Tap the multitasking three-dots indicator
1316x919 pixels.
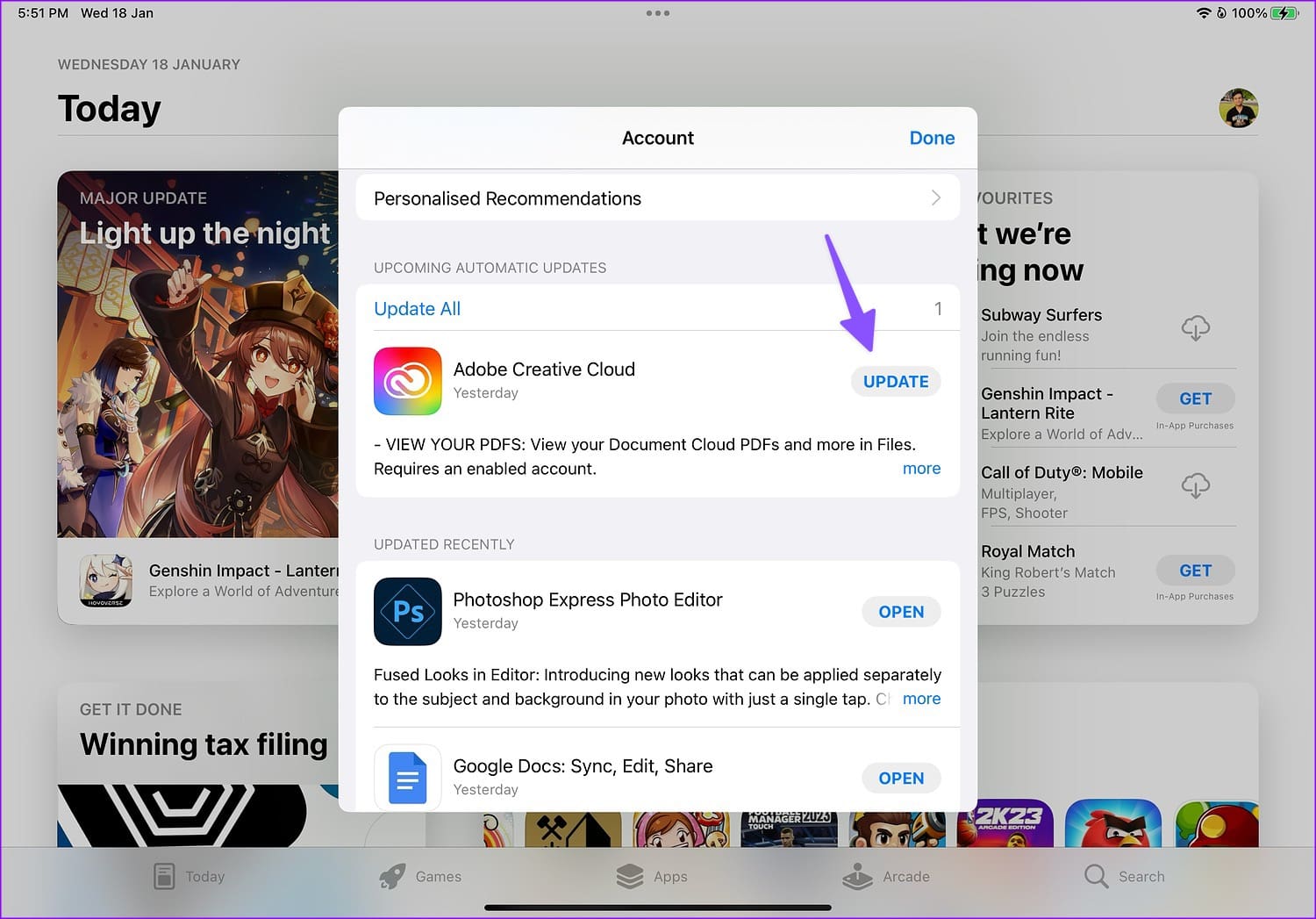(x=658, y=13)
